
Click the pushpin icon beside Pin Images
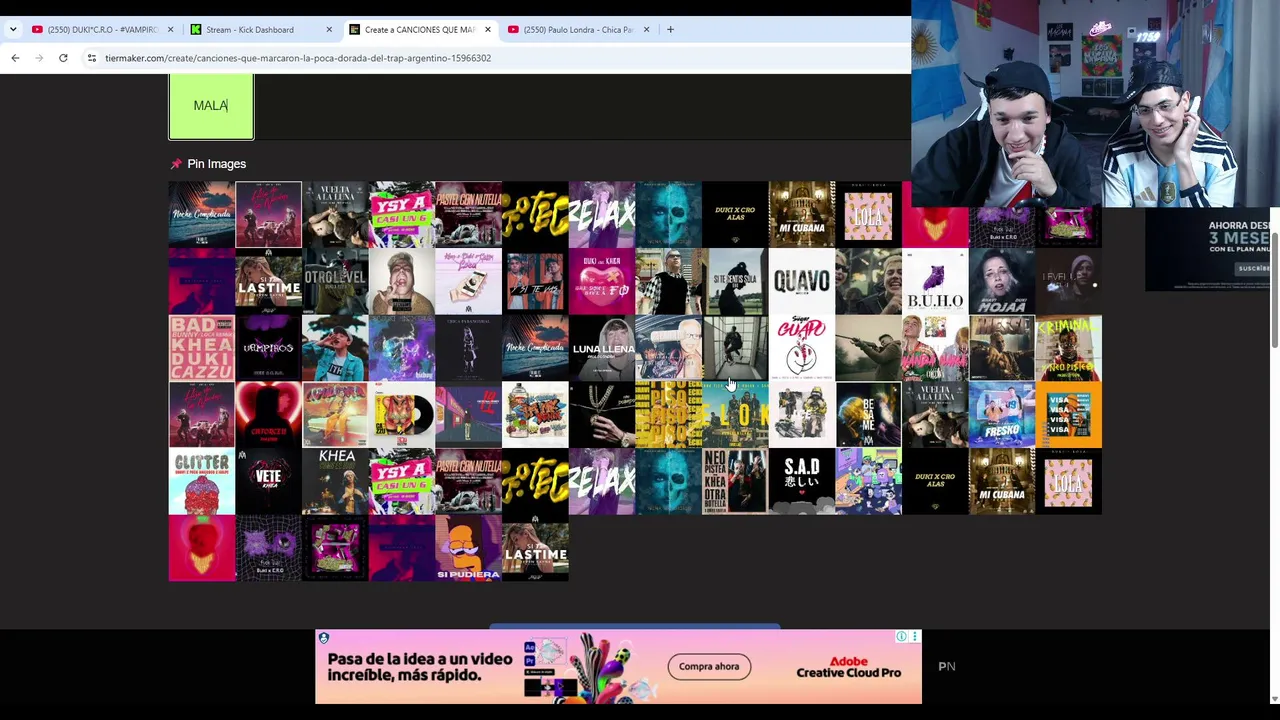pos(176,164)
